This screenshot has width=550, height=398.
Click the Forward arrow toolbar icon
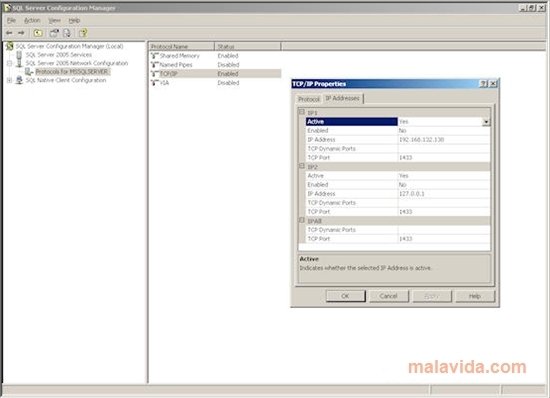[x=21, y=33]
